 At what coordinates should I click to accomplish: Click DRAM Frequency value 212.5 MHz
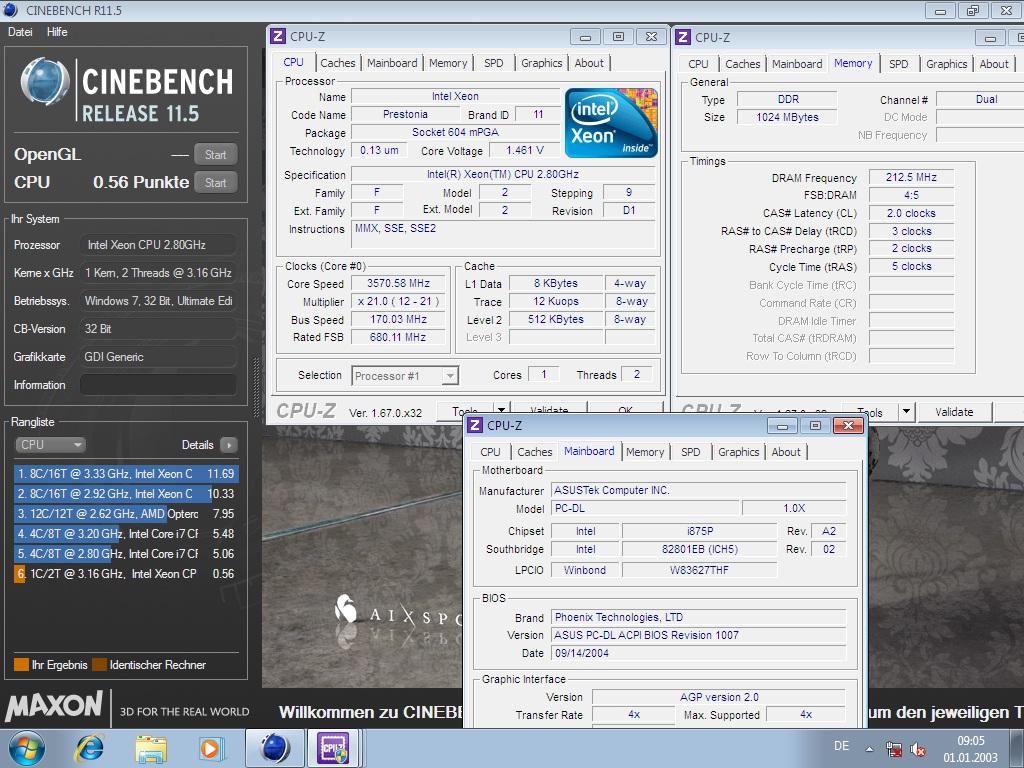(x=911, y=177)
